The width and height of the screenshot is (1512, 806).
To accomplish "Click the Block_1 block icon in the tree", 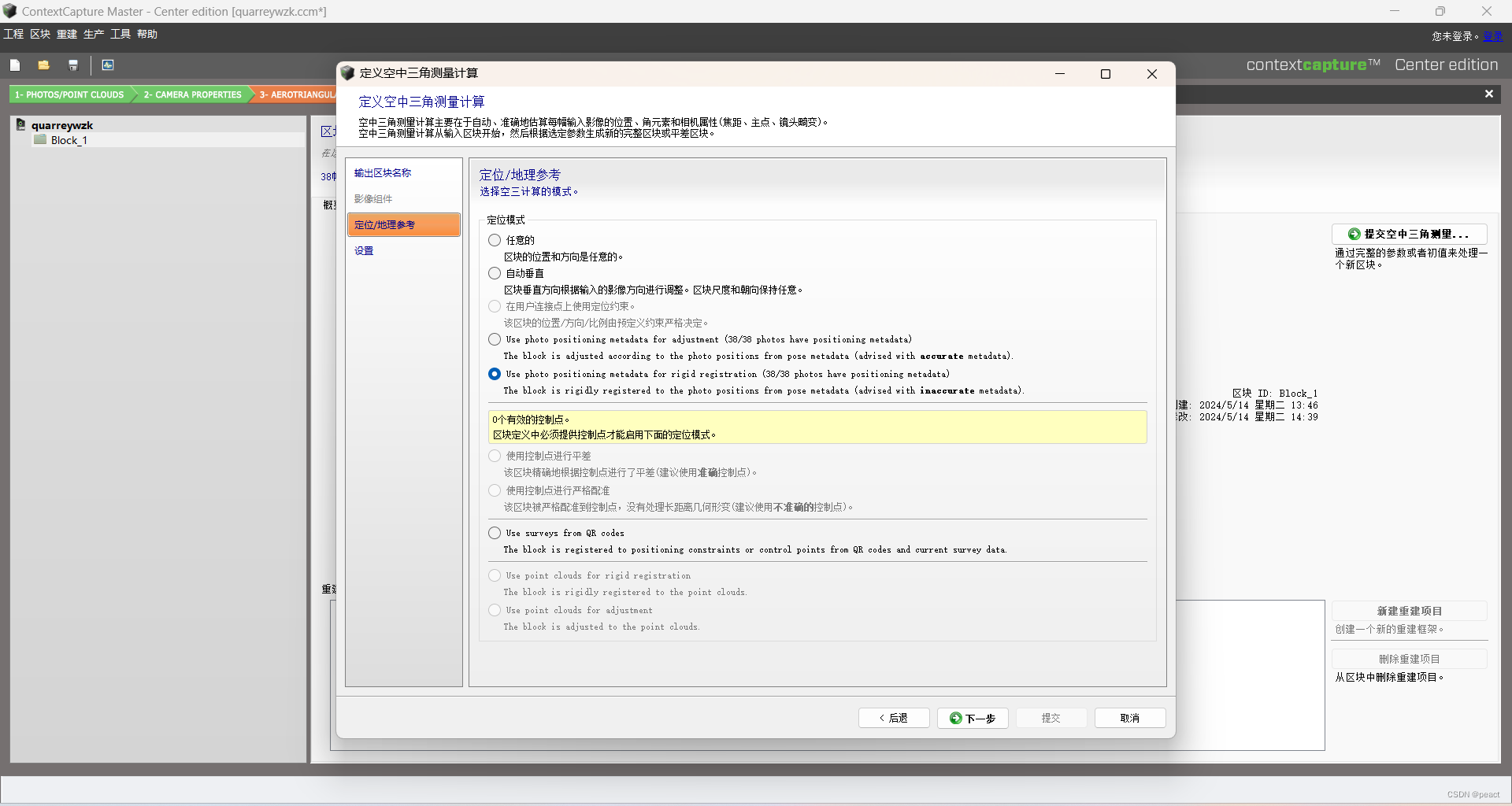I will pyautogui.click(x=39, y=140).
